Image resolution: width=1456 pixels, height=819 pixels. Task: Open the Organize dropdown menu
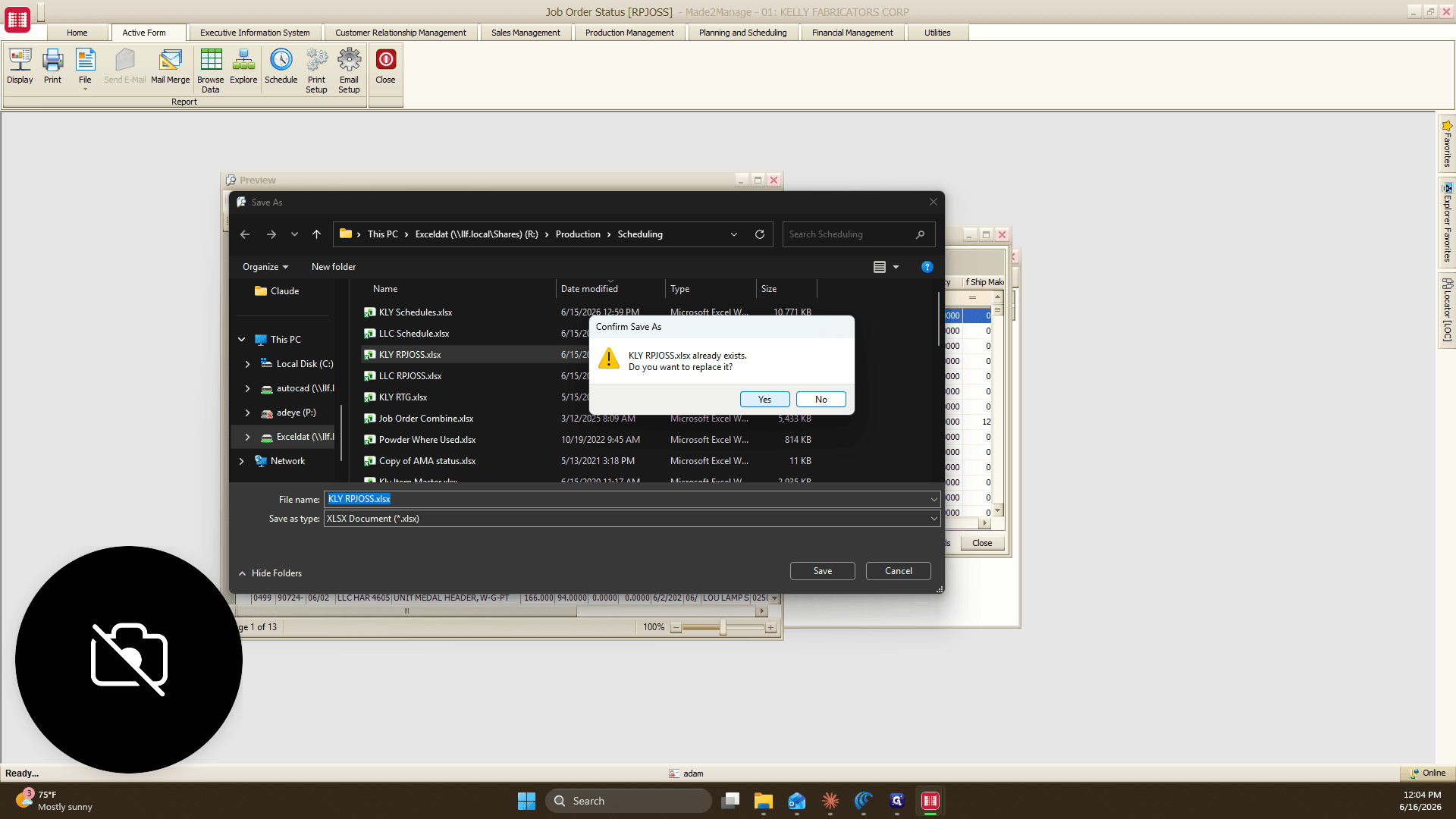[265, 267]
